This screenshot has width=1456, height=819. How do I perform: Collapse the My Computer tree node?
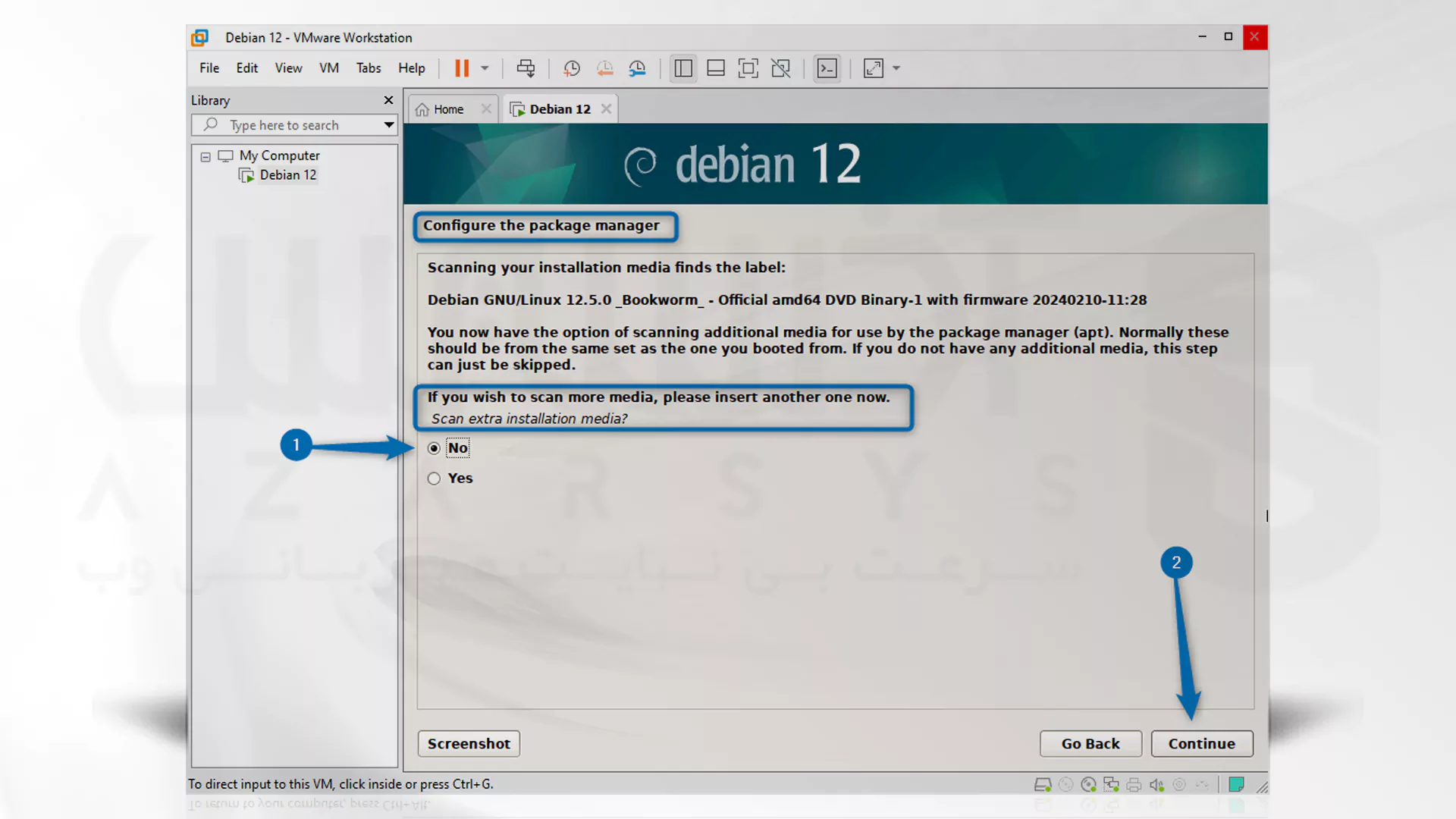click(206, 157)
